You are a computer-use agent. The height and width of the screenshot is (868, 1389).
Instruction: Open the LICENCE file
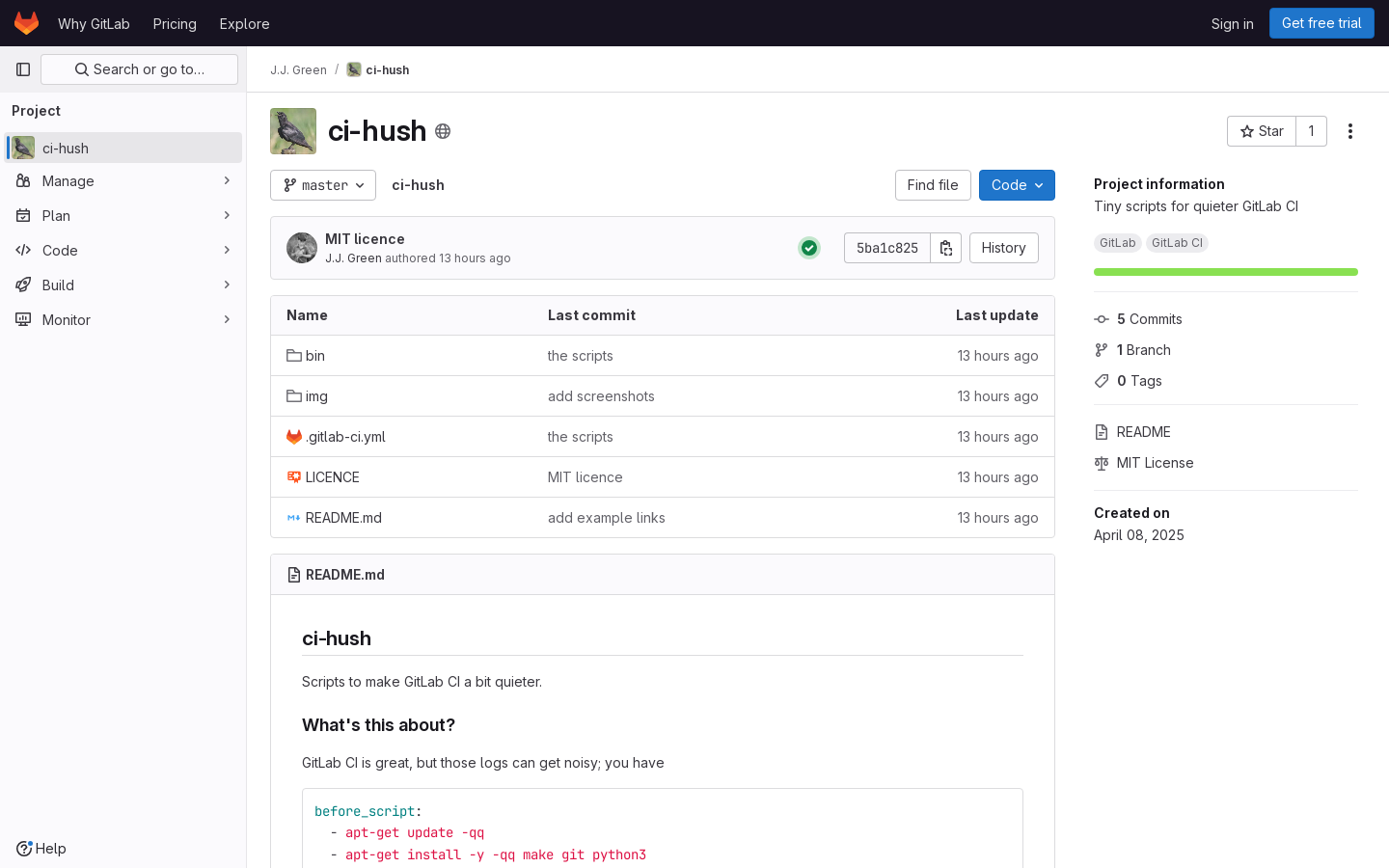pos(332,477)
